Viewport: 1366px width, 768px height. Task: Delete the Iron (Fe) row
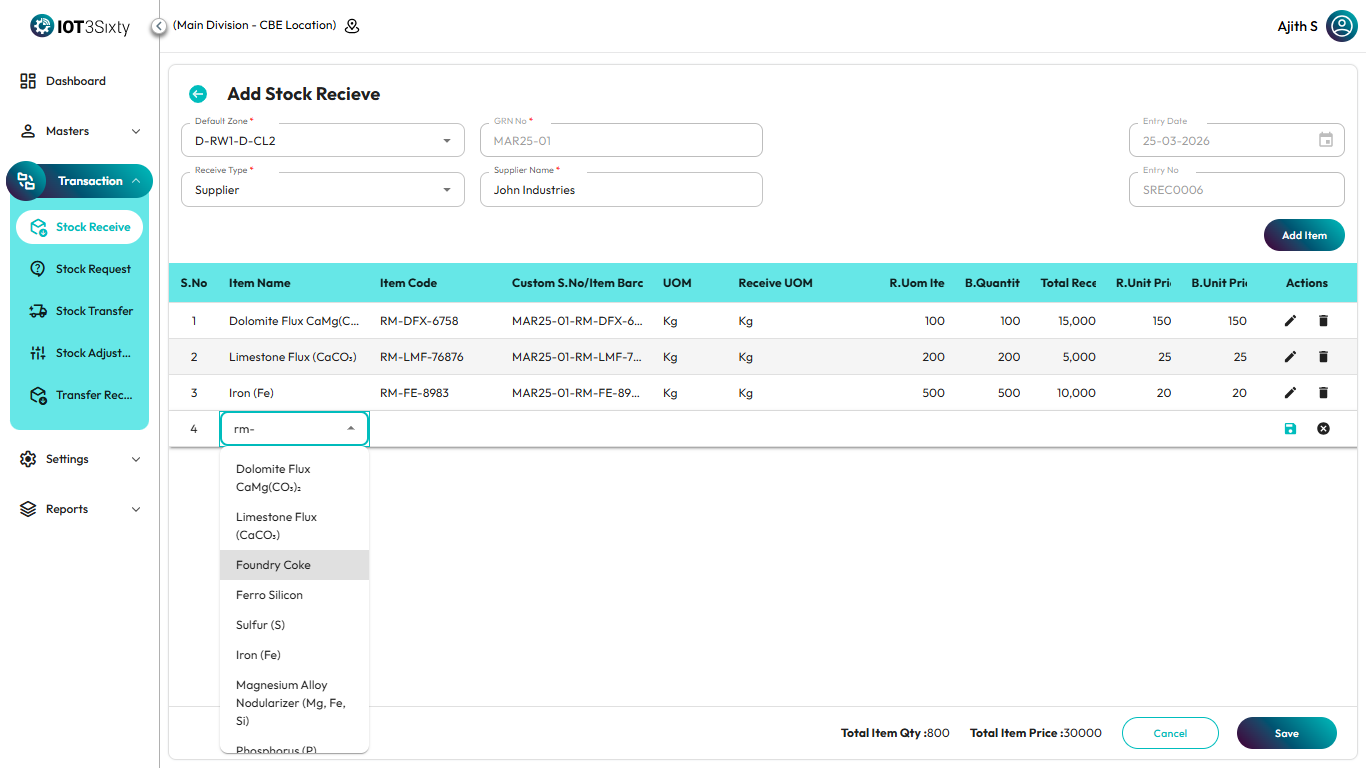[1323, 393]
